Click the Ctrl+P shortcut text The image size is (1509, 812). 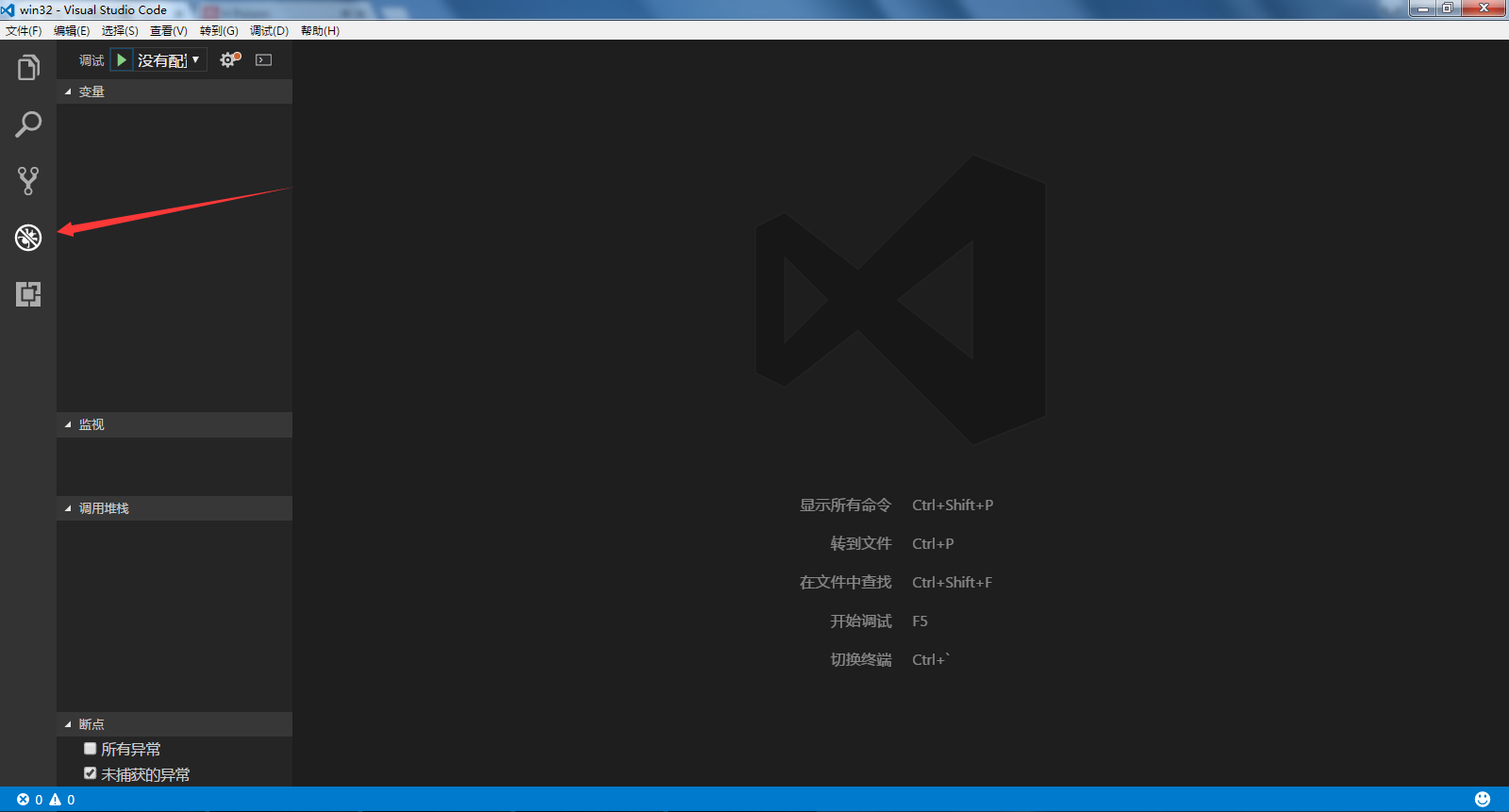(x=933, y=544)
